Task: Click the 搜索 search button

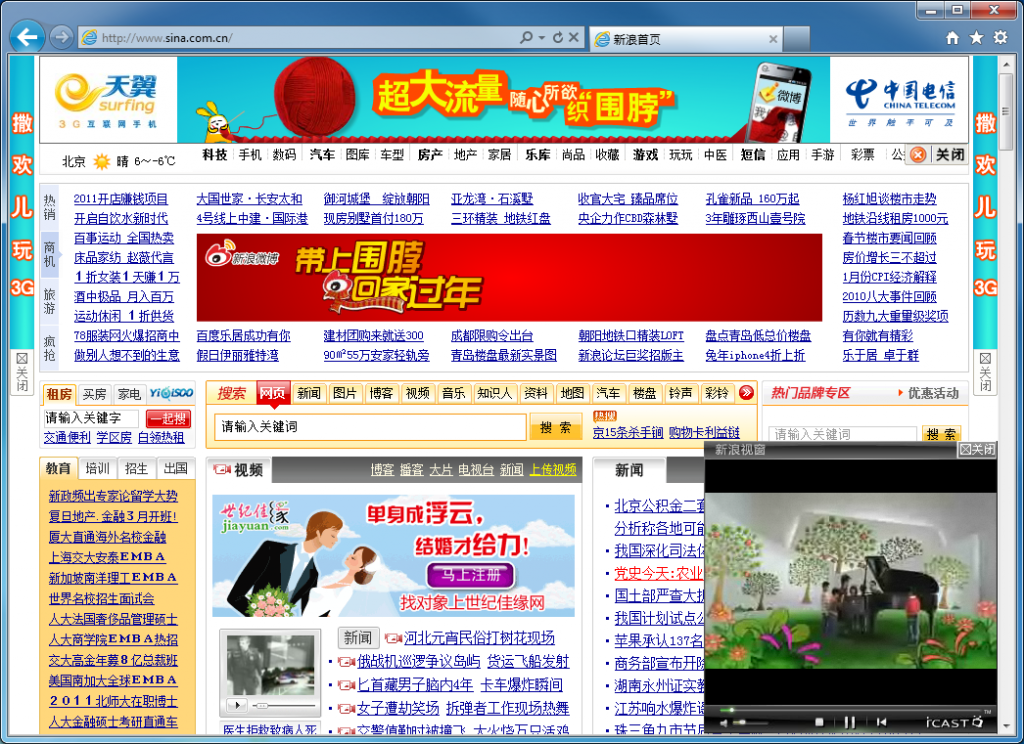Action: [x=557, y=426]
